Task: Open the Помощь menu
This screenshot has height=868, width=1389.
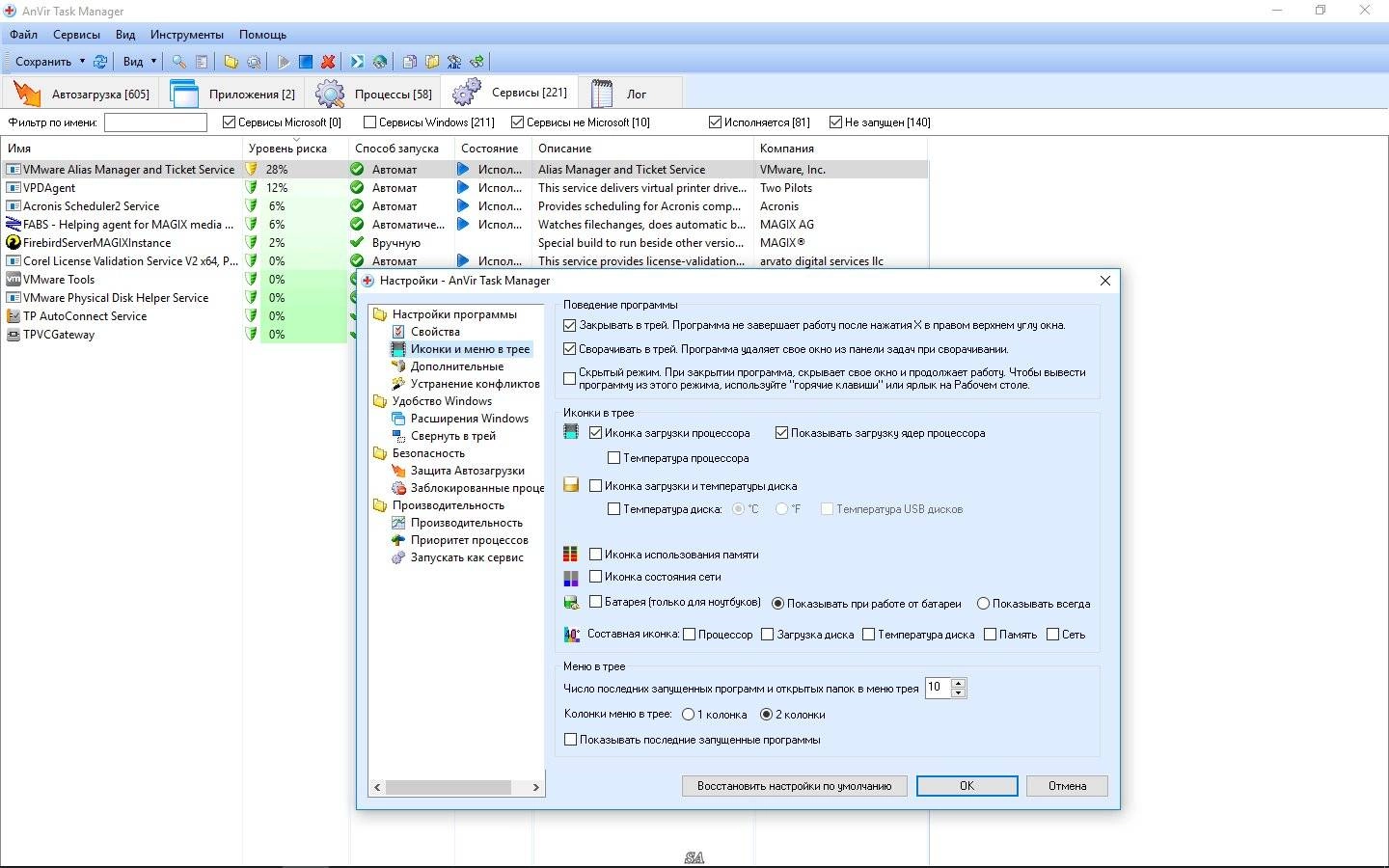Action: (x=263, y=34)
